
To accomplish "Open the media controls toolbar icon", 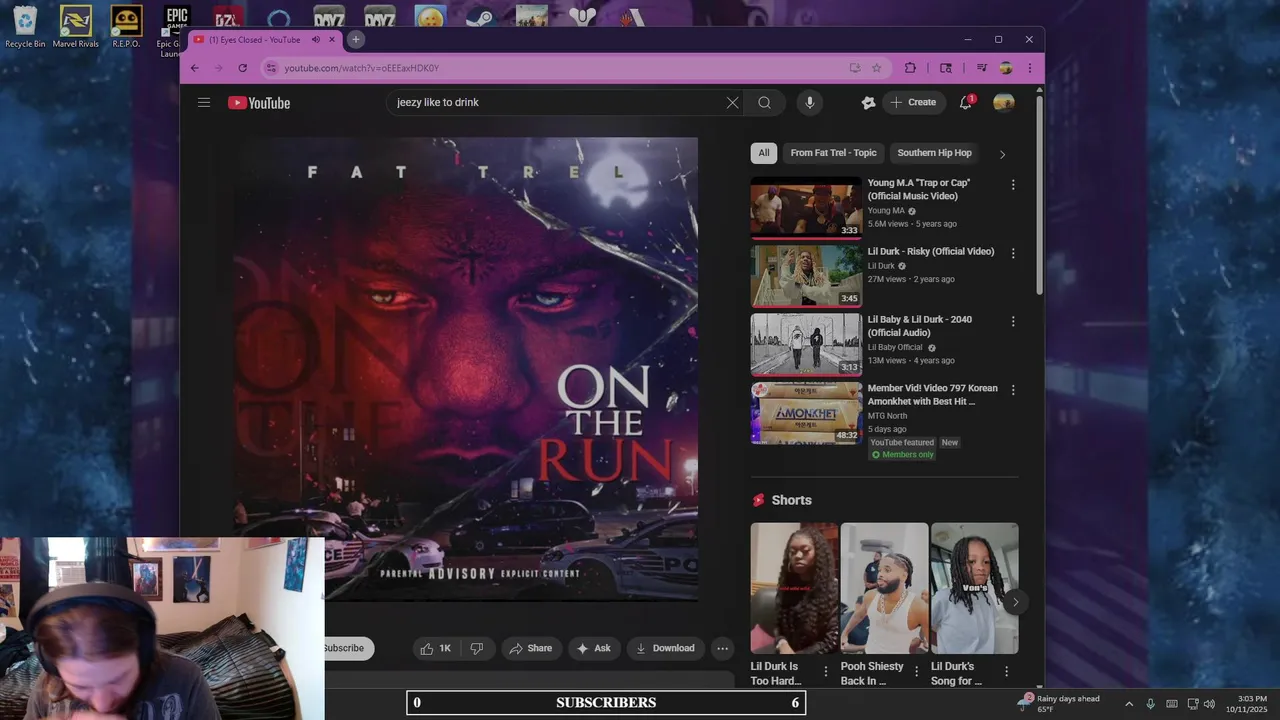I will (981, 68).
